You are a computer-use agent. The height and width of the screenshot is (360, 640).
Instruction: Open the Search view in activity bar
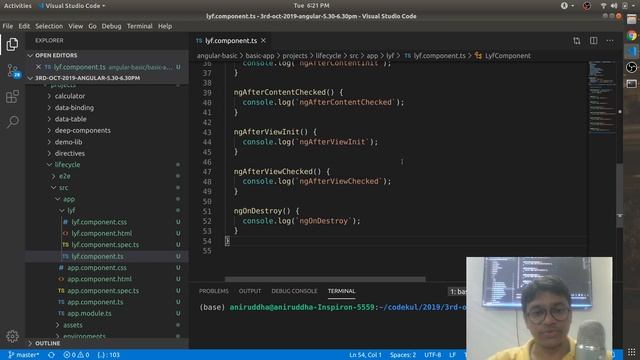coord(12,122)
